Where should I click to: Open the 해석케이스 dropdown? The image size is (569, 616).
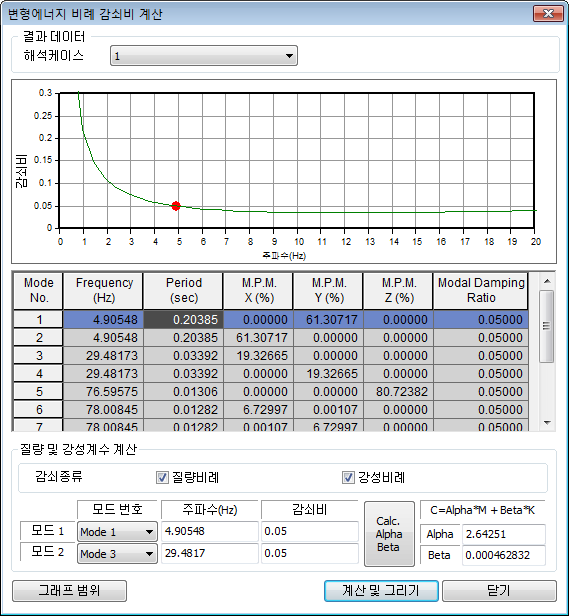[204, 56]
